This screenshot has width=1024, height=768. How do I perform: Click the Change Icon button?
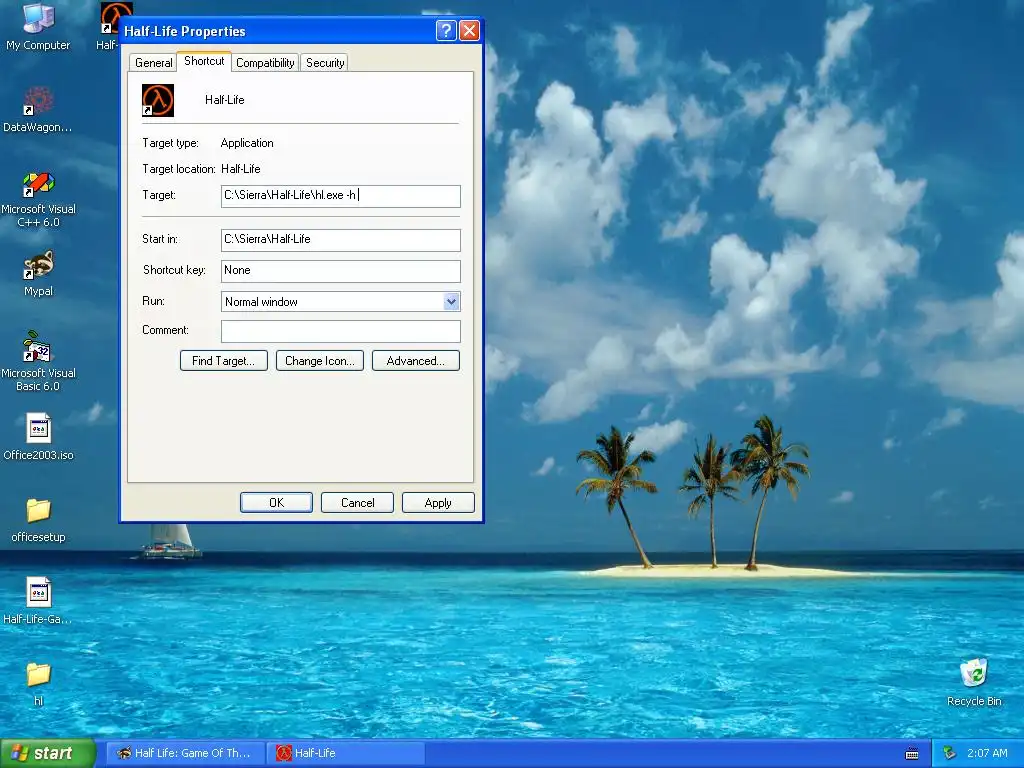click(x=319, y=360)
